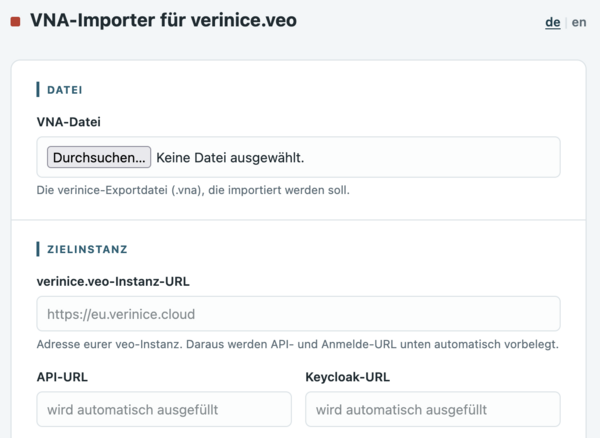The image size is (600, 438).
Task: Click the Keycloak-URL label
Action: (x=347, y=377)
